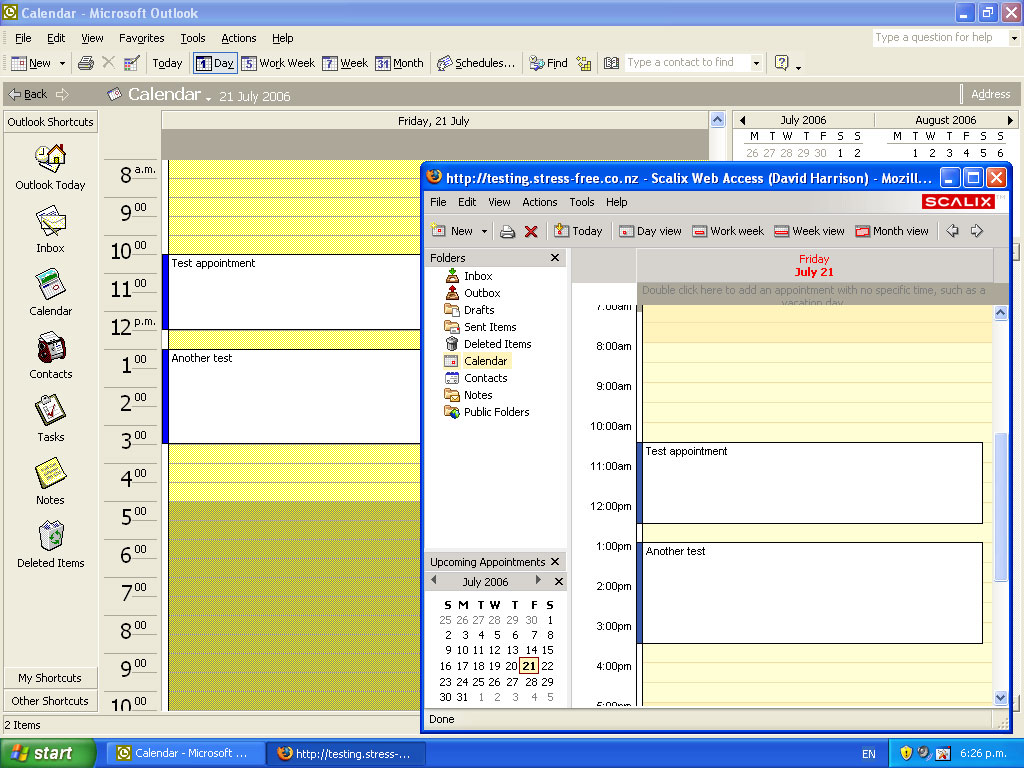Screen dimensions: 1024x768
Task: Click Outlook Today toolbar button
Action: [167, 63]
